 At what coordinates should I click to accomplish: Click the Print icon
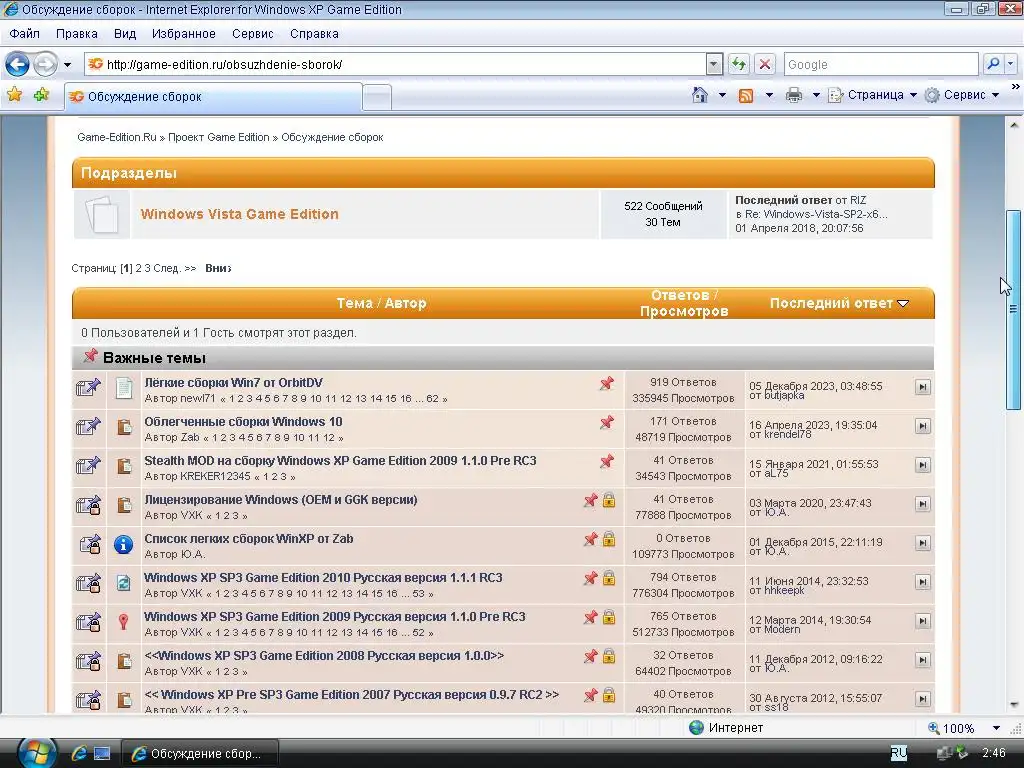pos(793,95)
